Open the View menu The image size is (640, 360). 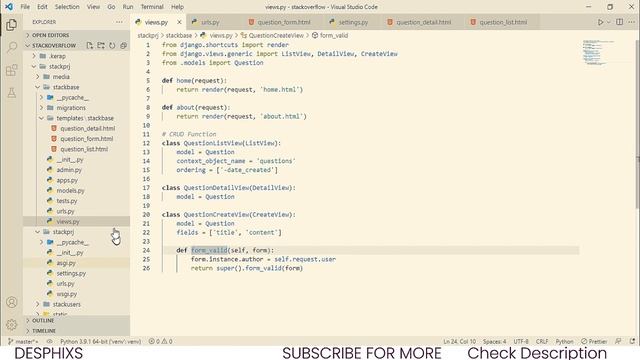pos(93,7)
